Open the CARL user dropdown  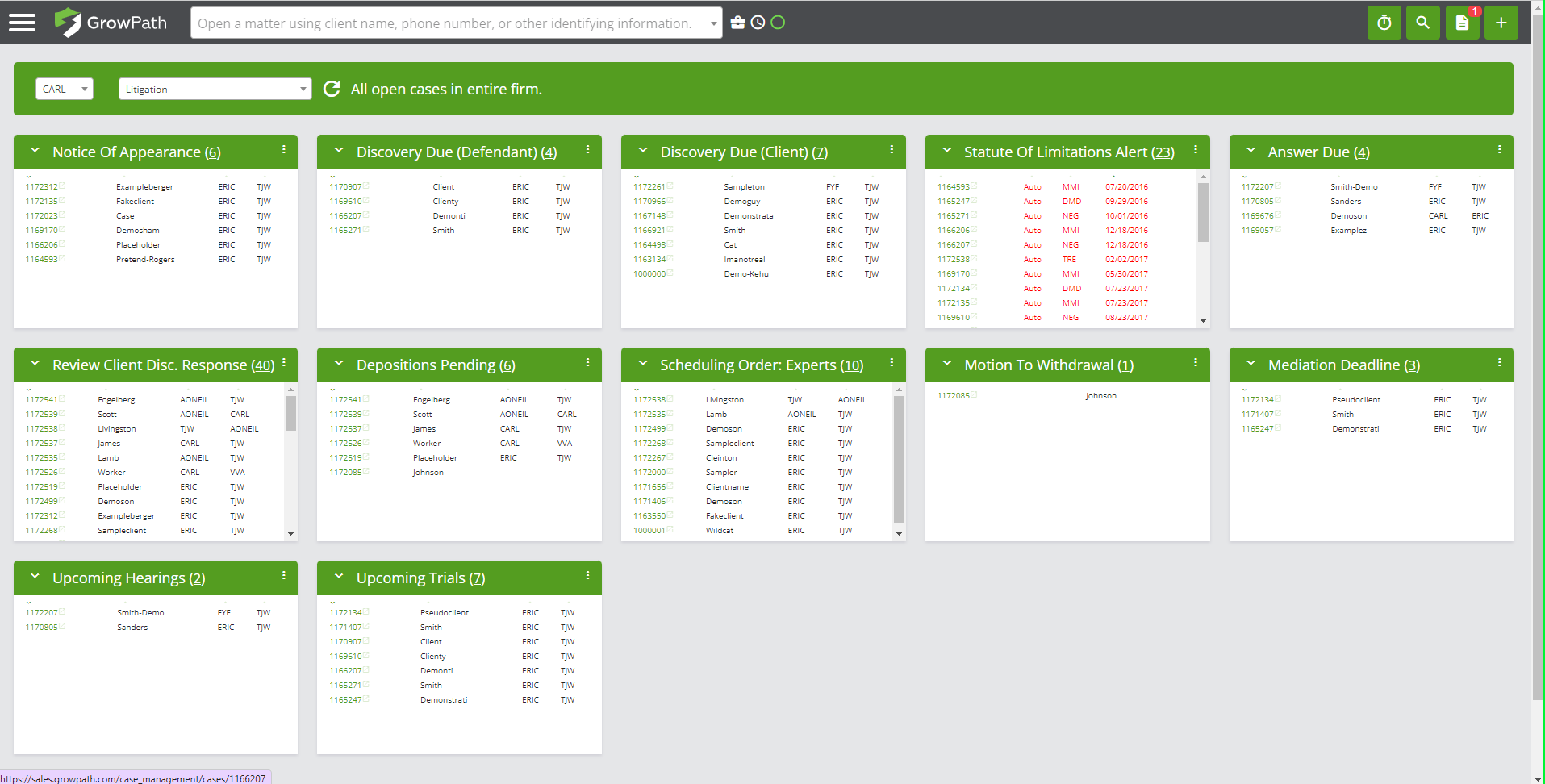65,89
